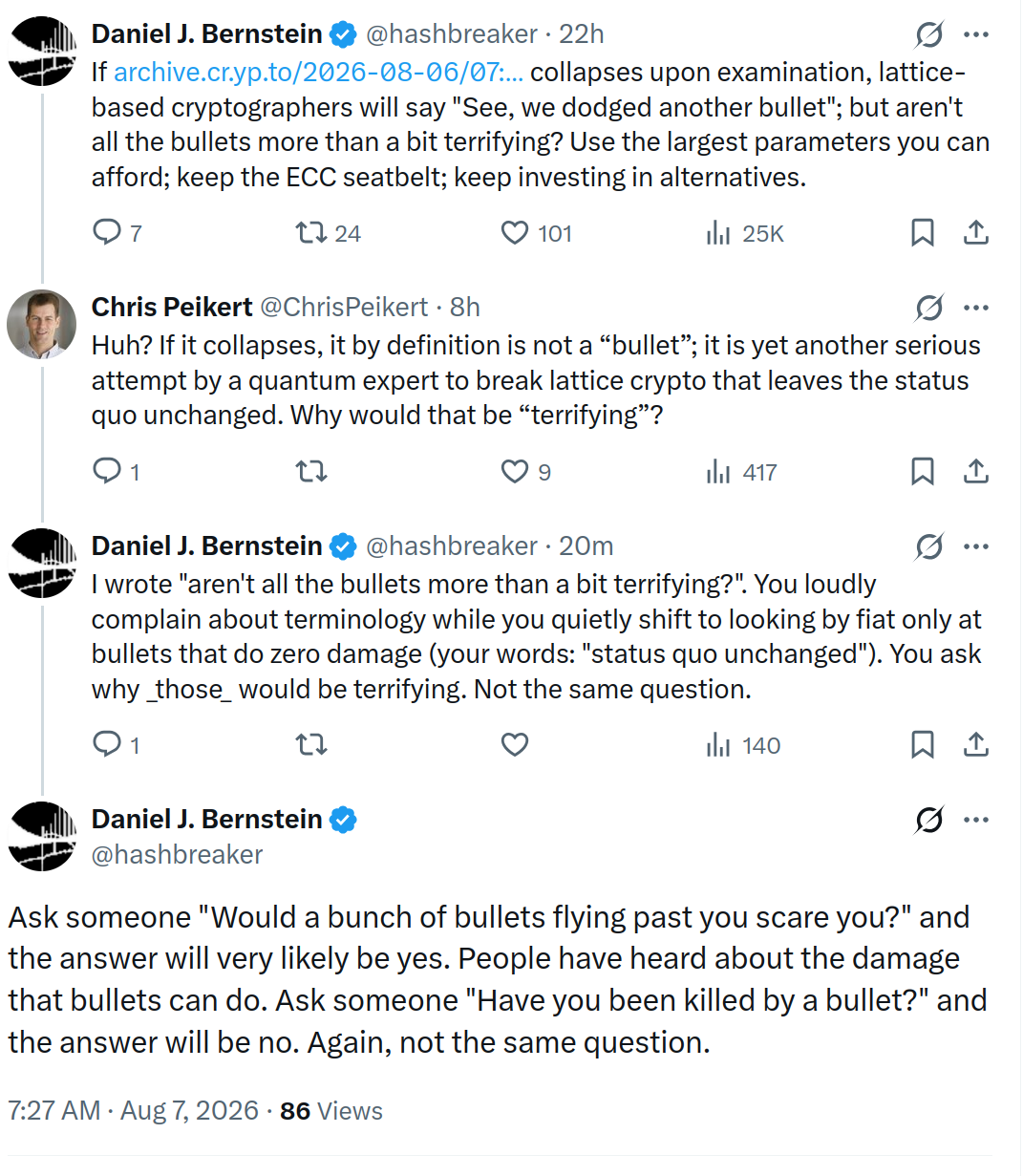The width and height of the screenshot is (1023, 1176).
Task: Open Chris Peikert's profile picture
Action: tap(41, 324)
